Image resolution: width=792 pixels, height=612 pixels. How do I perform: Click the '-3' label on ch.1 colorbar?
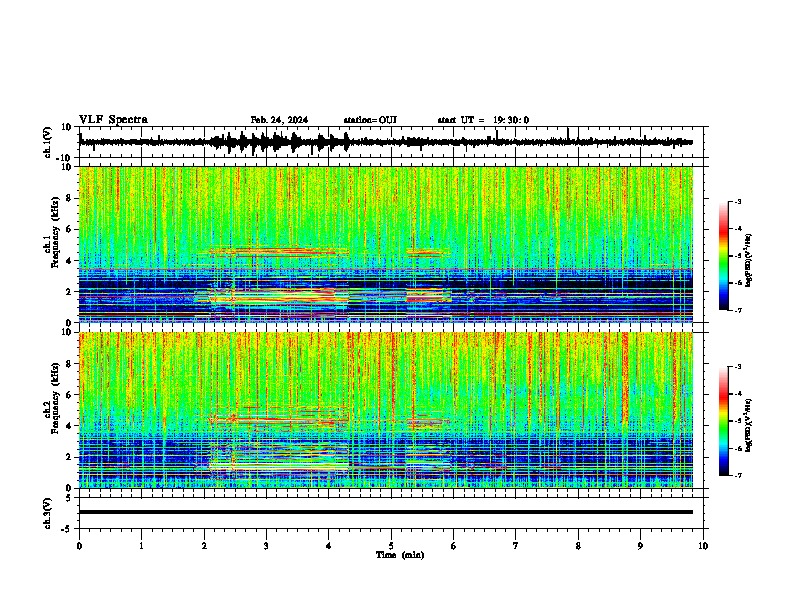coord(737,202)
